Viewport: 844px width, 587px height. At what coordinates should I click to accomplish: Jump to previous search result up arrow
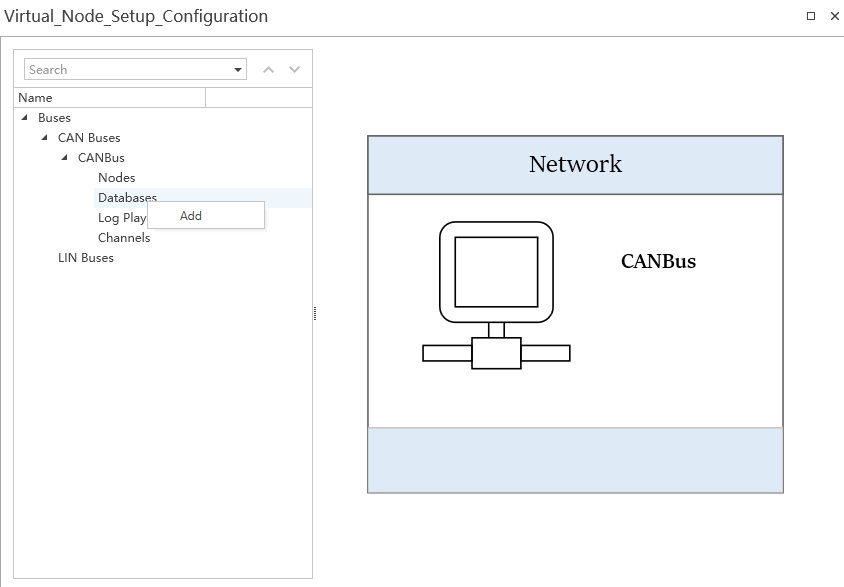[268, 70]
